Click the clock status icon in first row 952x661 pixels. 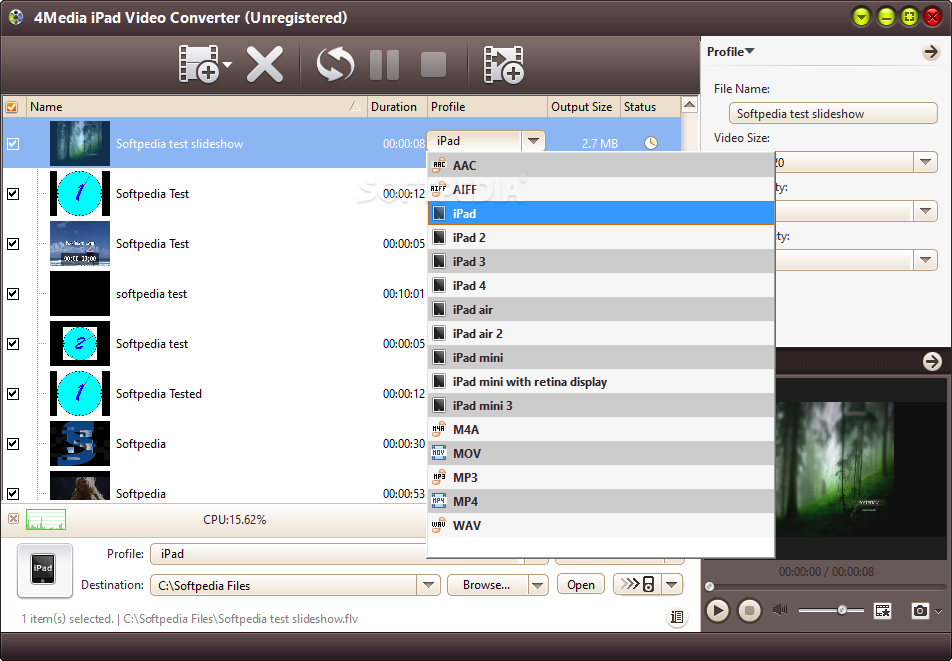[651, 143]
